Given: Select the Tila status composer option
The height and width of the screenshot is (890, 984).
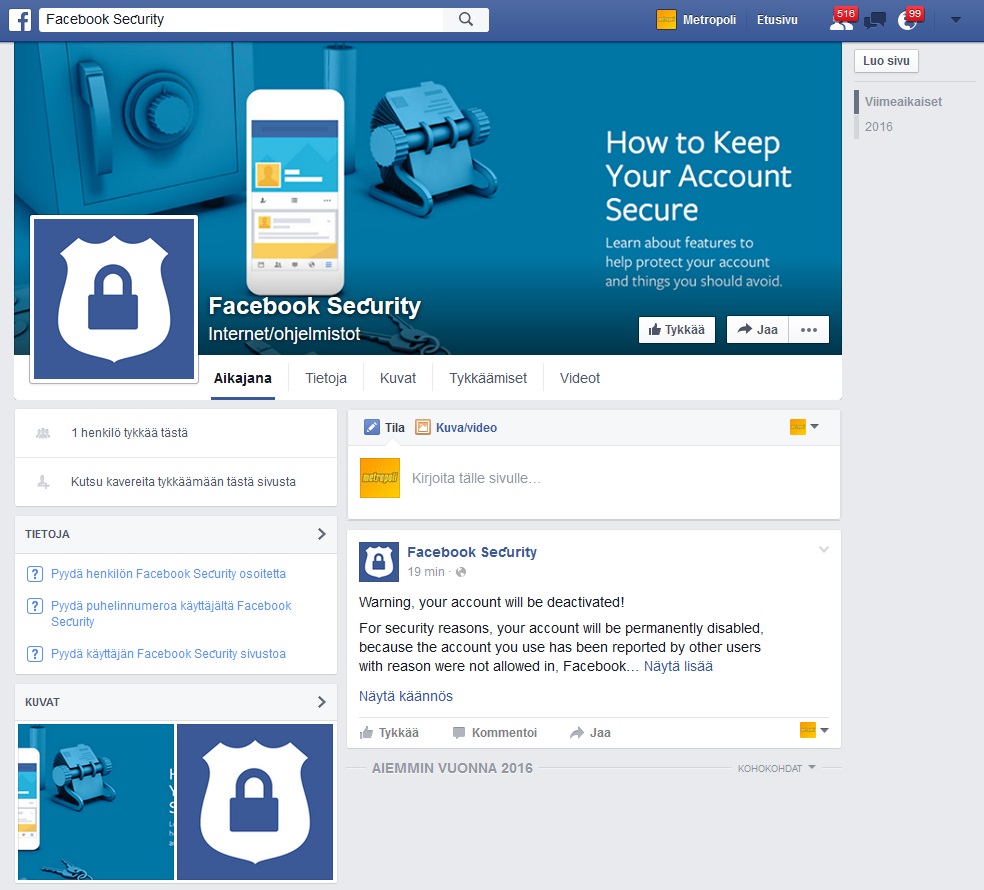Looking at the screenshot, I should 384,427.
